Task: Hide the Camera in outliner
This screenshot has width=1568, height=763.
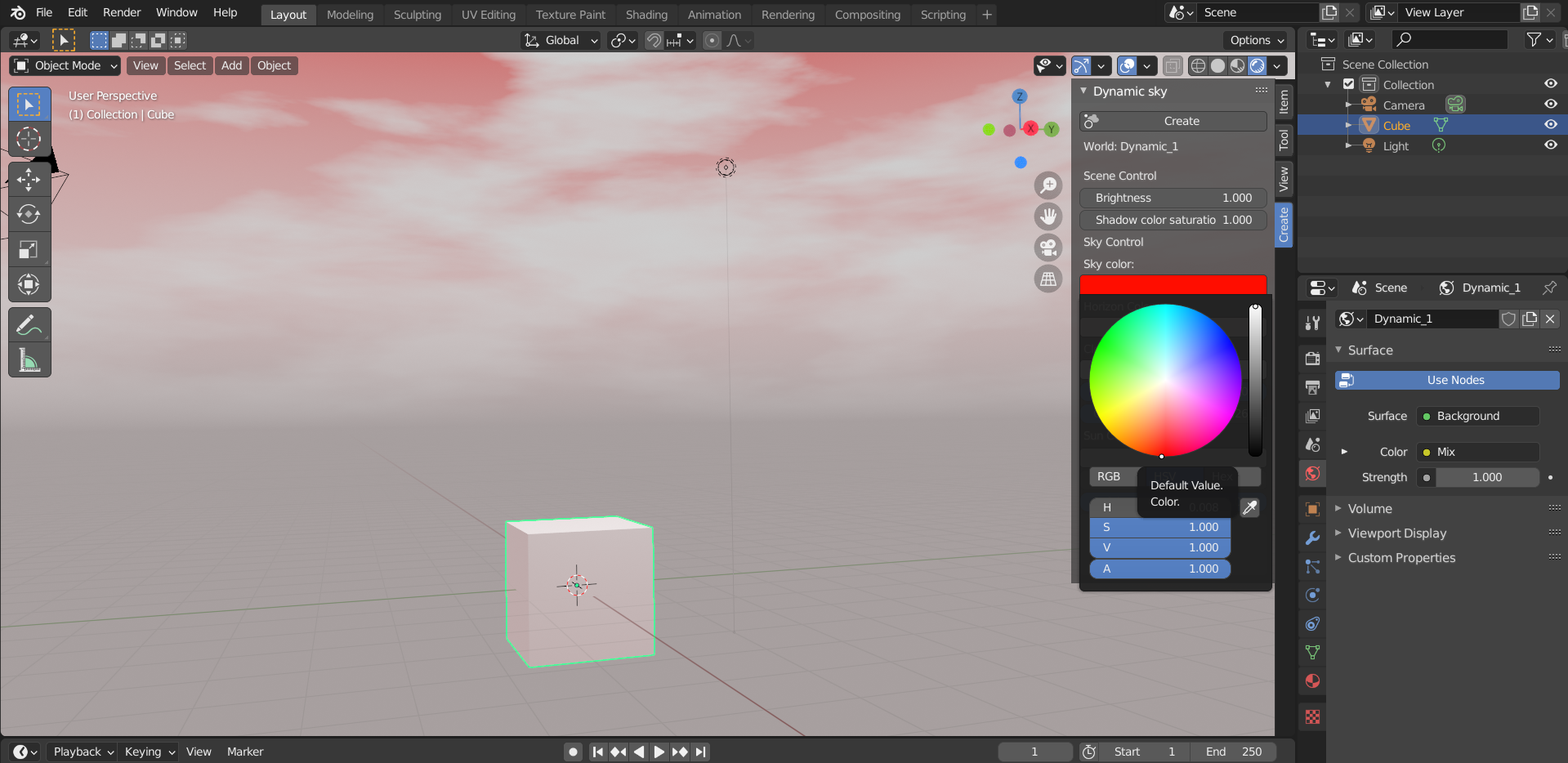Action: pos(1551,105)
